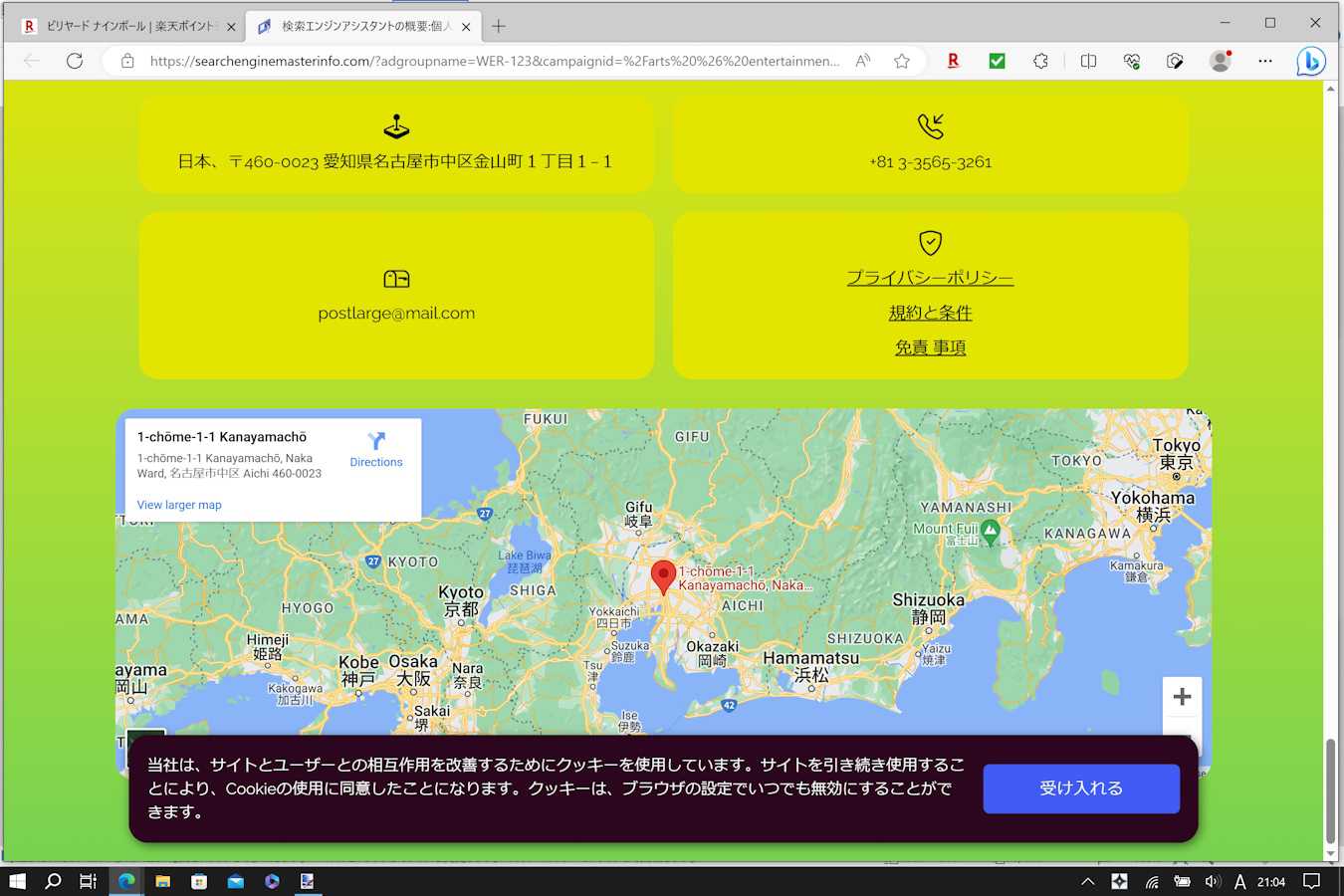This screenshot has height=896, width=1344.
Task: Click the page vertical scrollbar thumb
Action: (1330, 791)
